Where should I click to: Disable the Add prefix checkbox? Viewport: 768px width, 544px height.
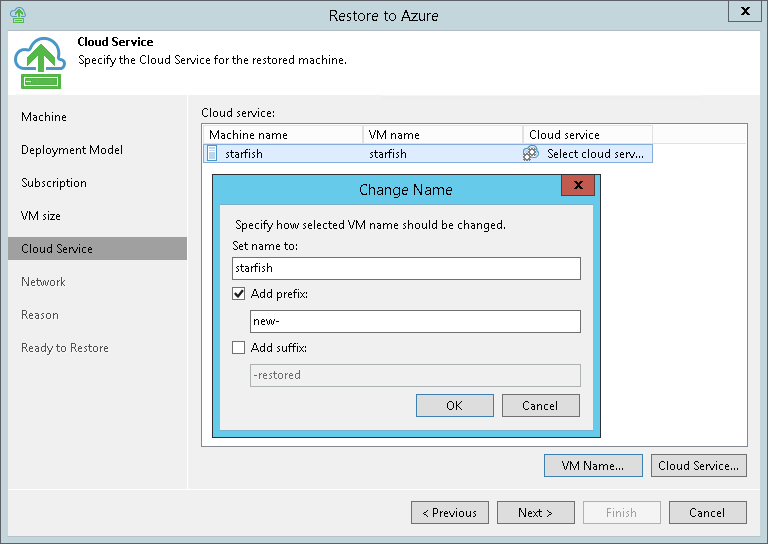point(239,294)
